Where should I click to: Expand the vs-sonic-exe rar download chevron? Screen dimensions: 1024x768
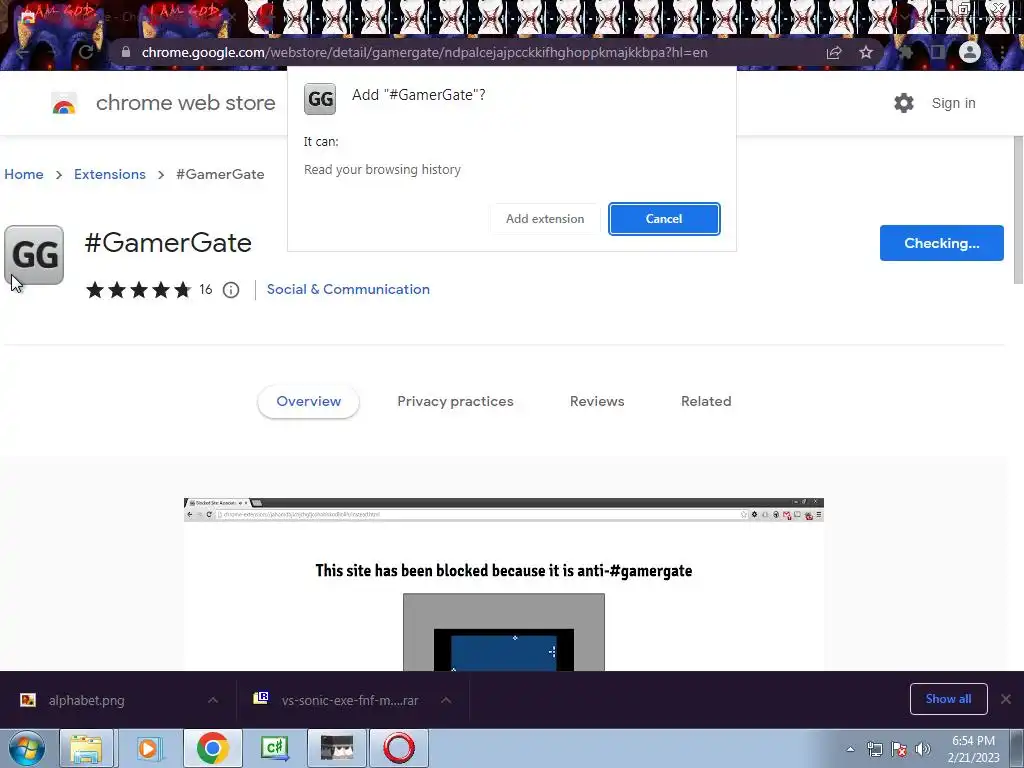[446, 700]
